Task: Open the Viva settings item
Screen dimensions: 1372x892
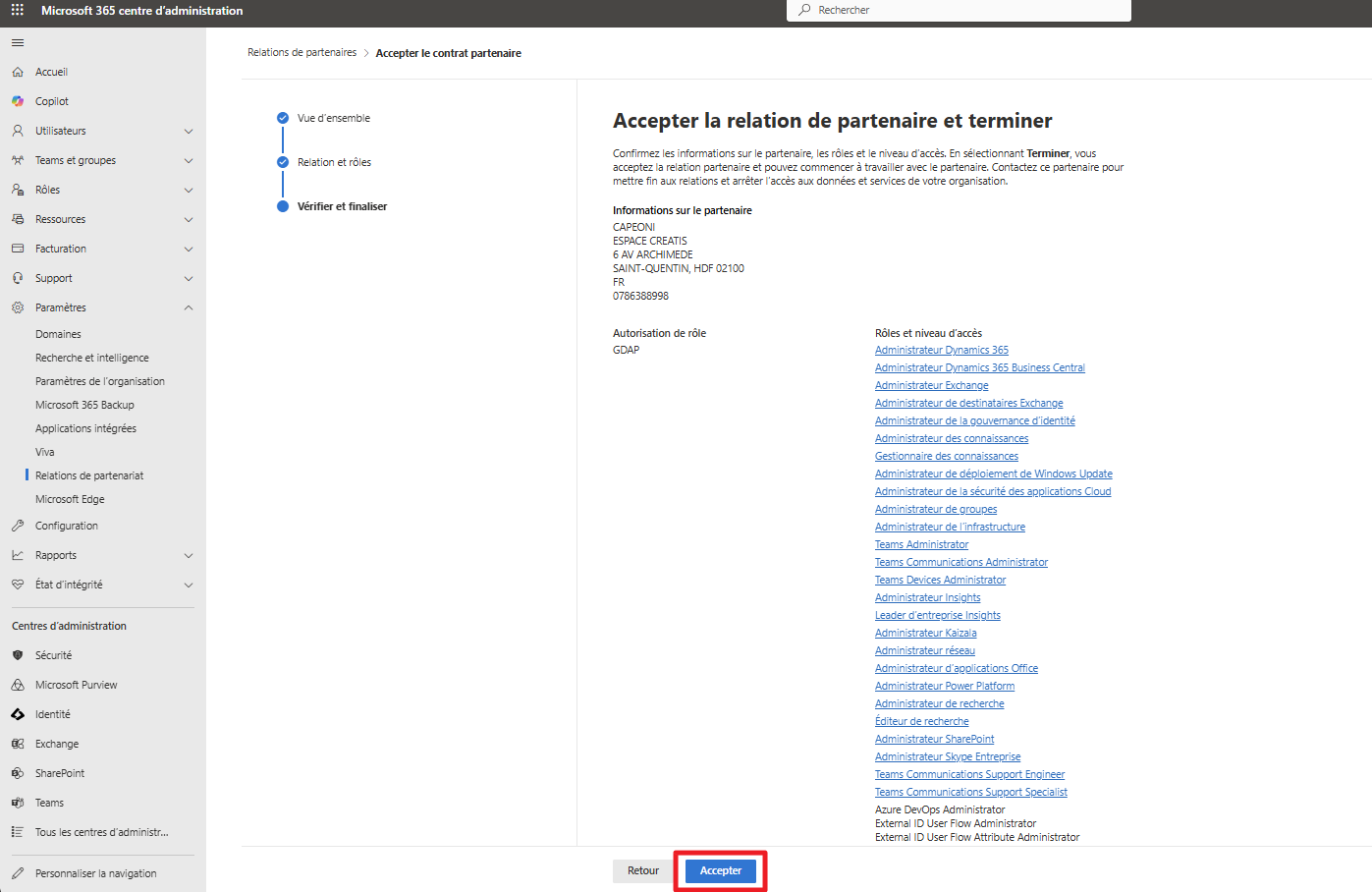Action: point(45,452)
